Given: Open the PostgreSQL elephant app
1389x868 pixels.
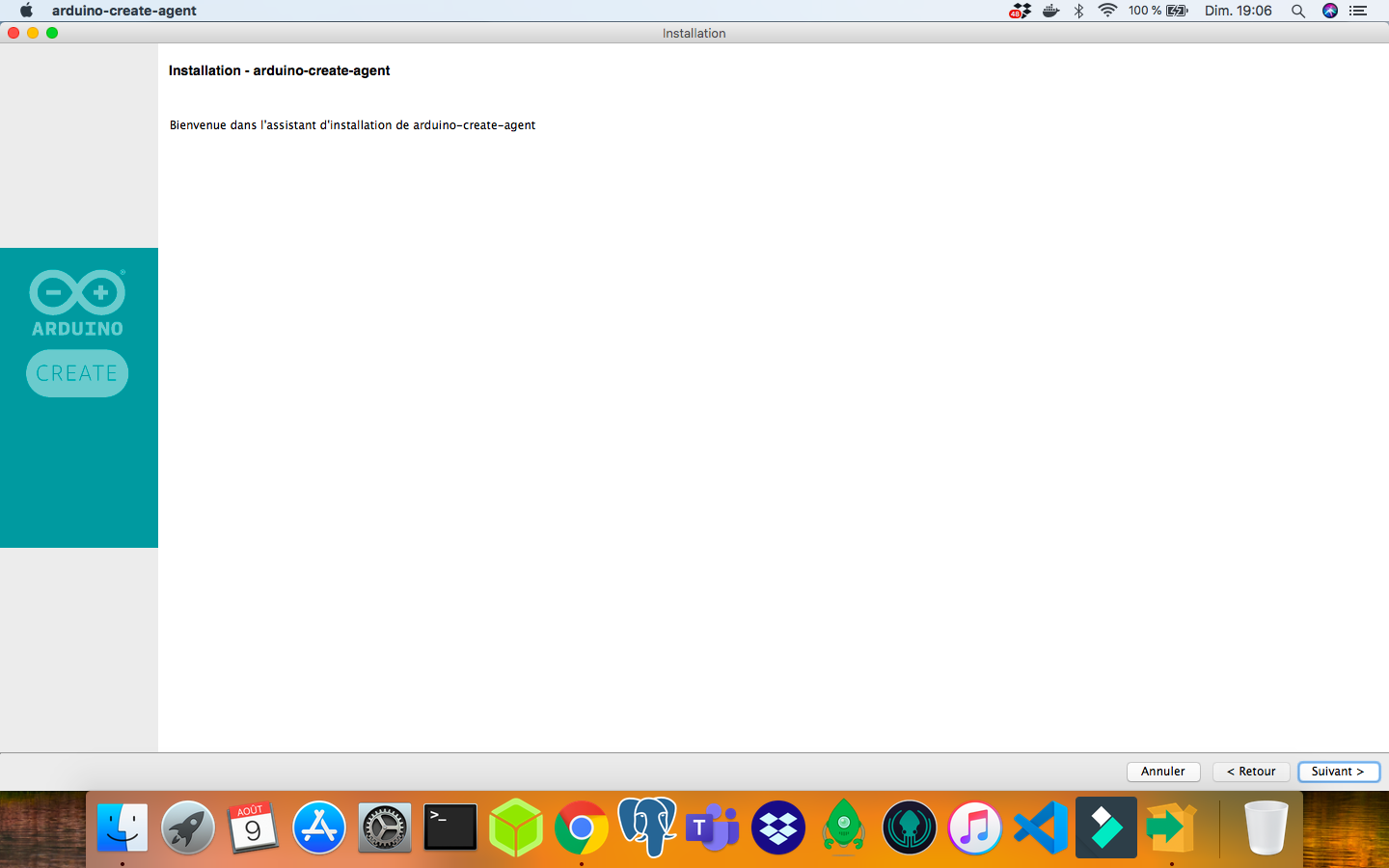Looking at the screenshot, I should point(647,827).
